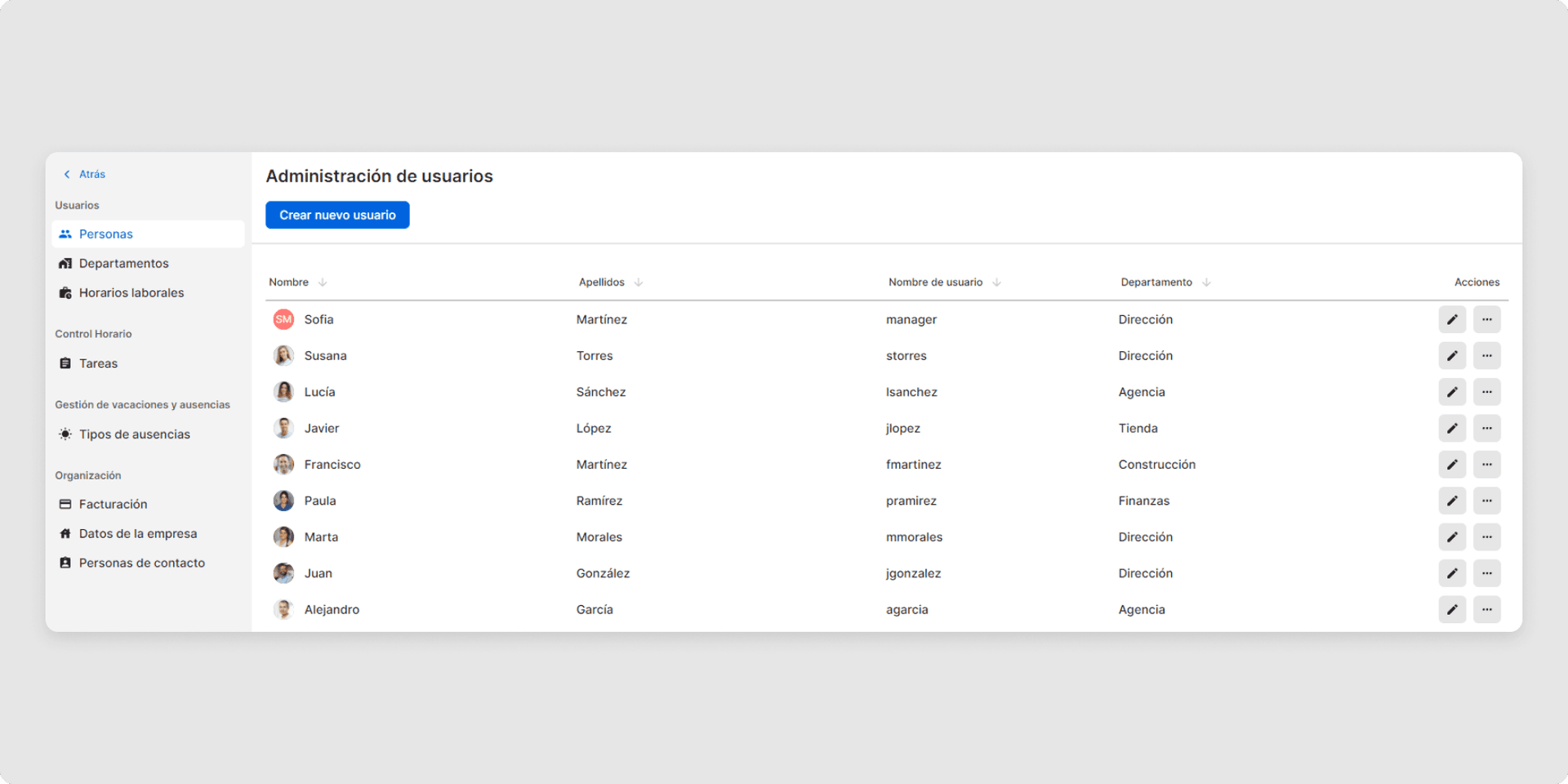The height and width of the screenshot is (784, 1568).
Task: Open three-dot menu for Francisco Martínez
Action: tap(1486, 465)
